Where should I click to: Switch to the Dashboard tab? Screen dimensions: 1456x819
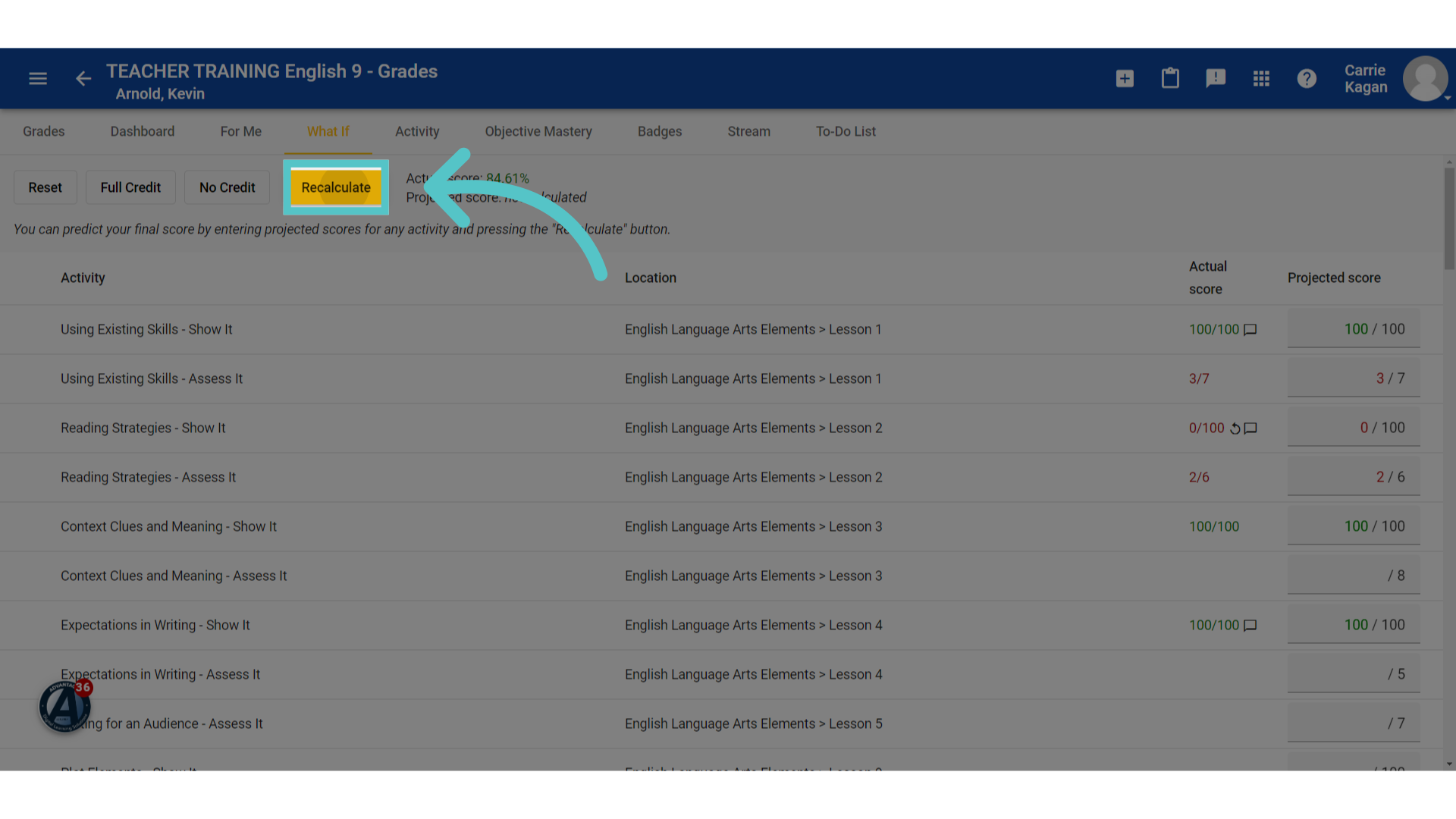143,132
